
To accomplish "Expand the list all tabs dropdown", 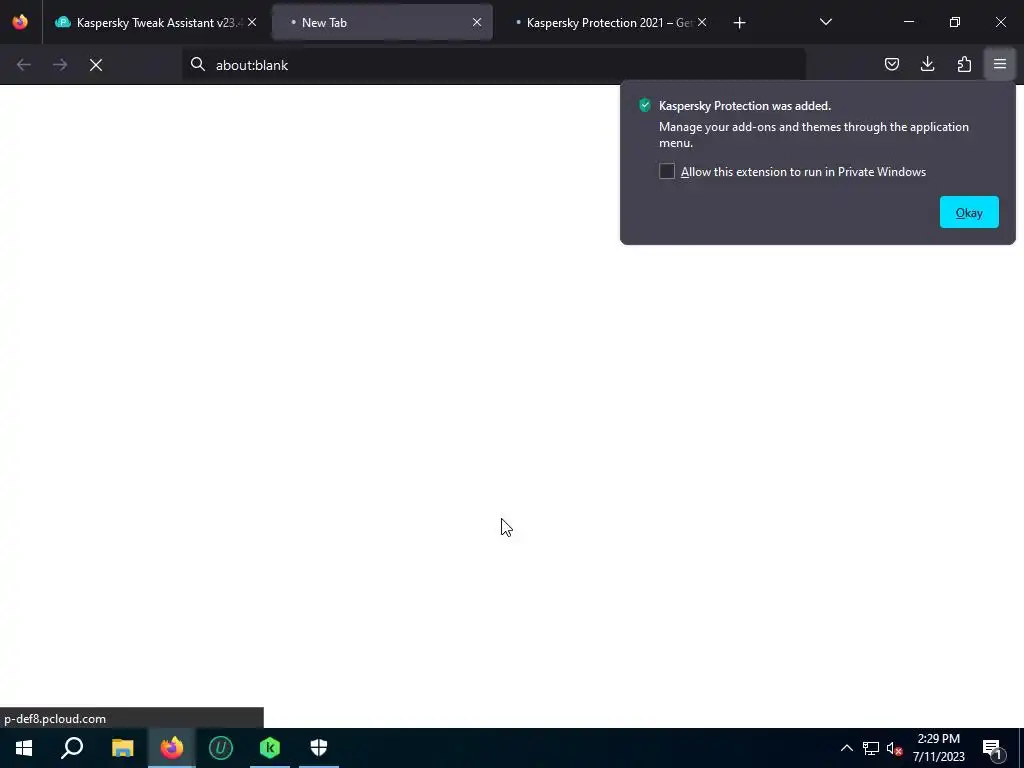I will click(825, 22).
